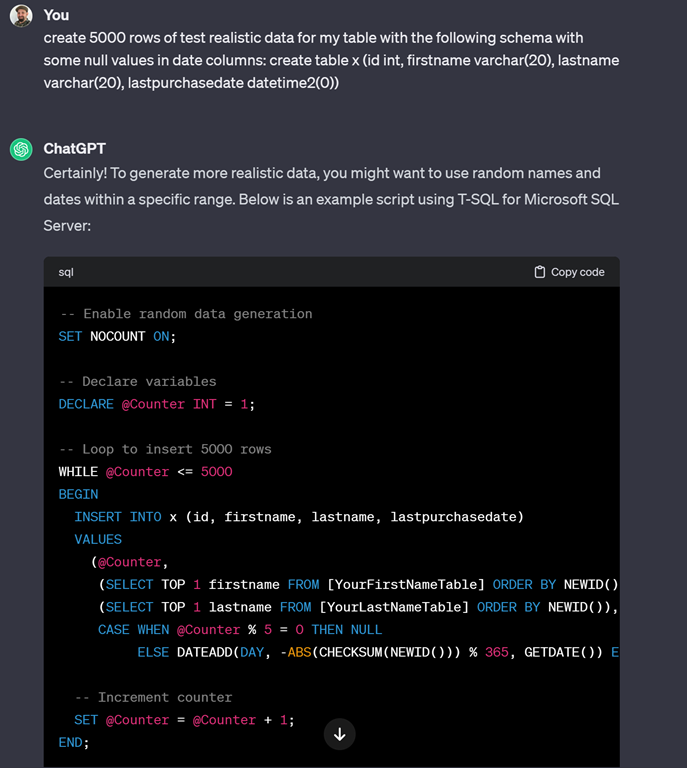
Task: Click the ChatGPT logo icon
Action: coord(21,149)
